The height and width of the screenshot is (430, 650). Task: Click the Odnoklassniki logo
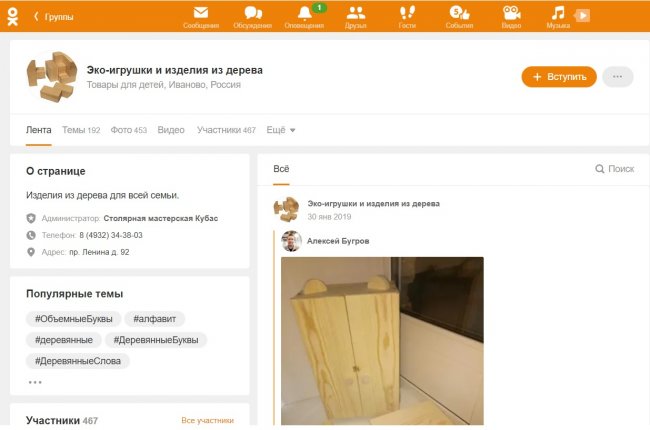coord(12,15)
